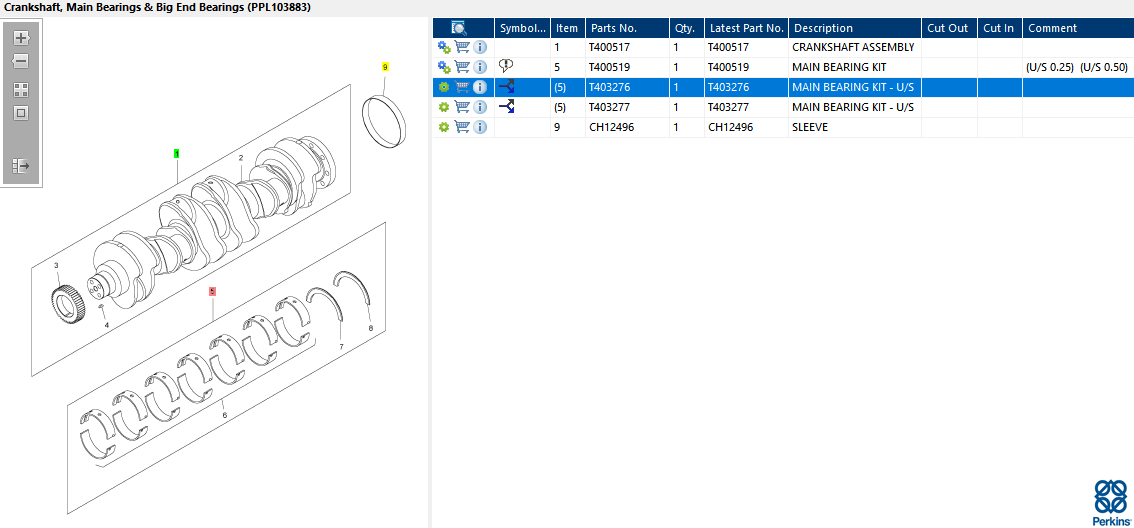The image size is (1134, 528).
Task: Open assembly gears icon for T400519 row
Action: pos(444,67)
